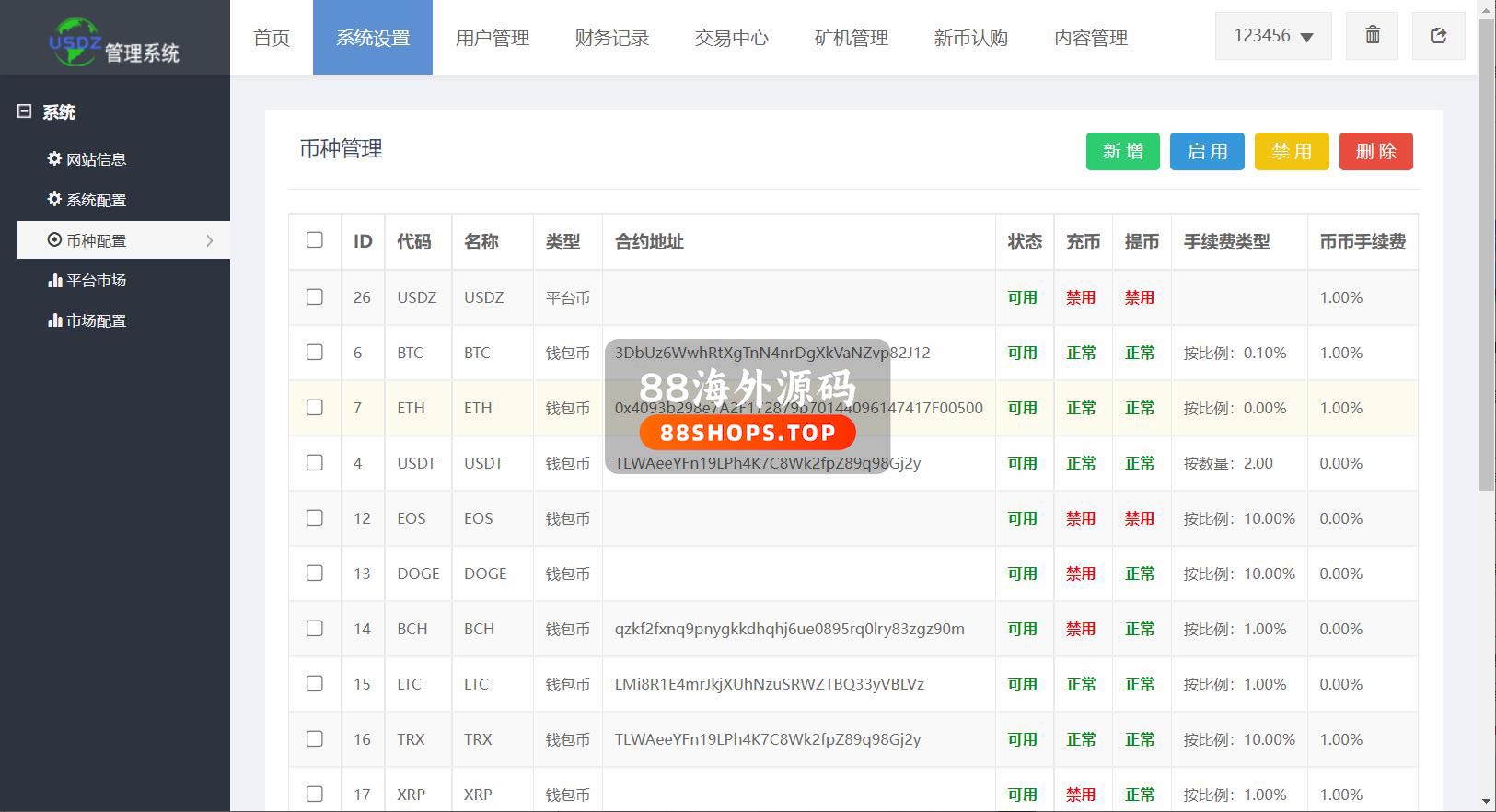The width and height of the screenshot is (1496, 812).
Task: Open the 交易中心 tab
Action: (732, 38)
